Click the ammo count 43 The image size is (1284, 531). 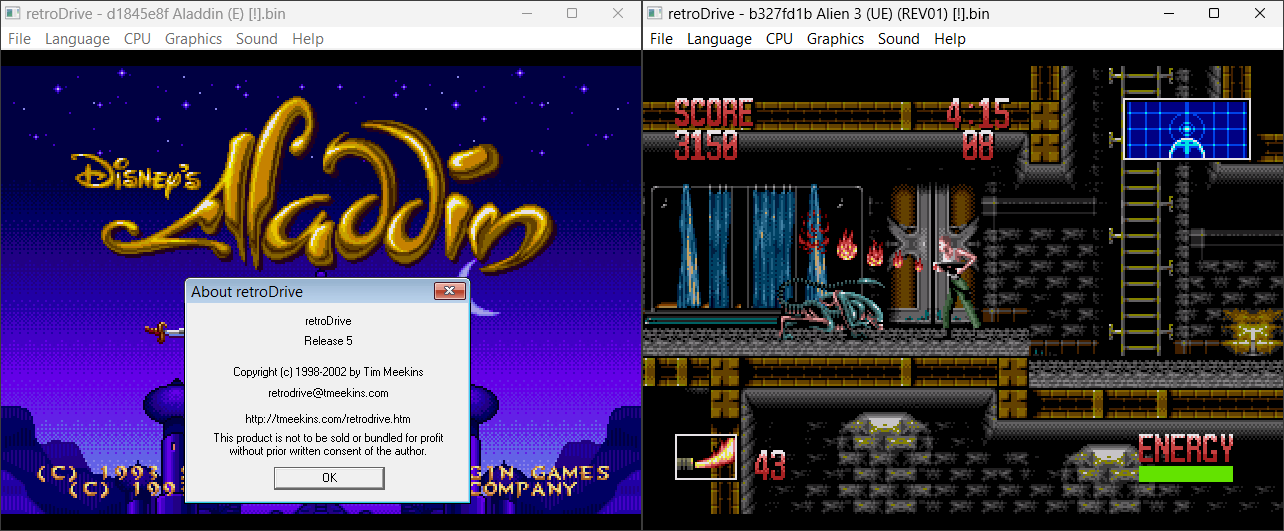click(x=770, y=465)
